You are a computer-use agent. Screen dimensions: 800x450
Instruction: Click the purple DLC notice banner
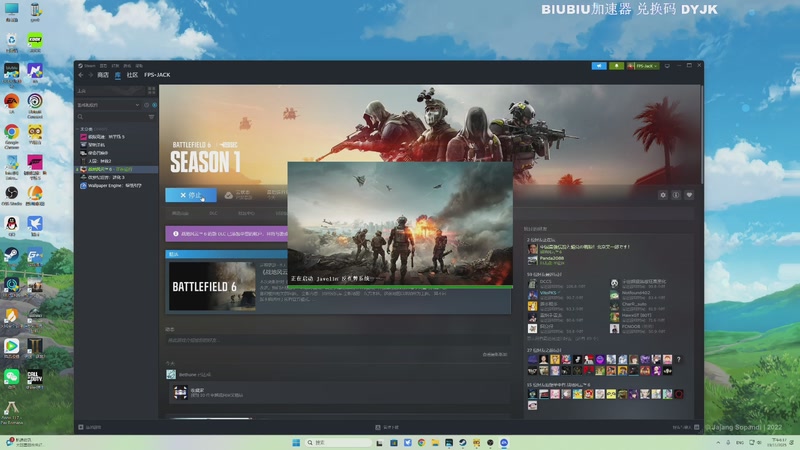(x=227, y=234)
